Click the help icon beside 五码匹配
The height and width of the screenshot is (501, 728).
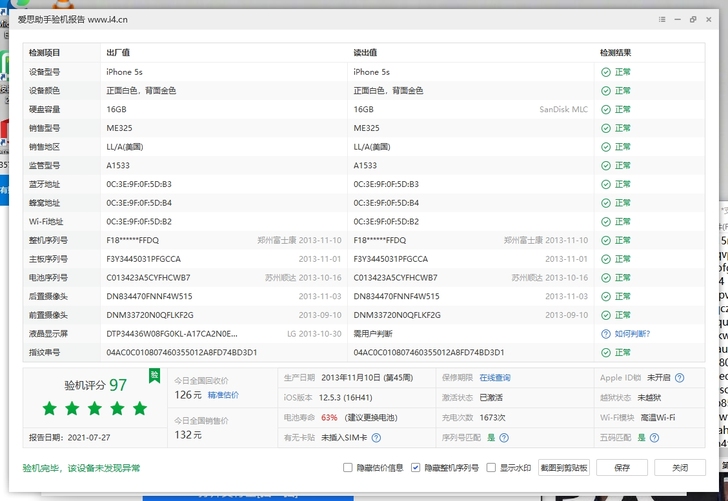point(655,438)
